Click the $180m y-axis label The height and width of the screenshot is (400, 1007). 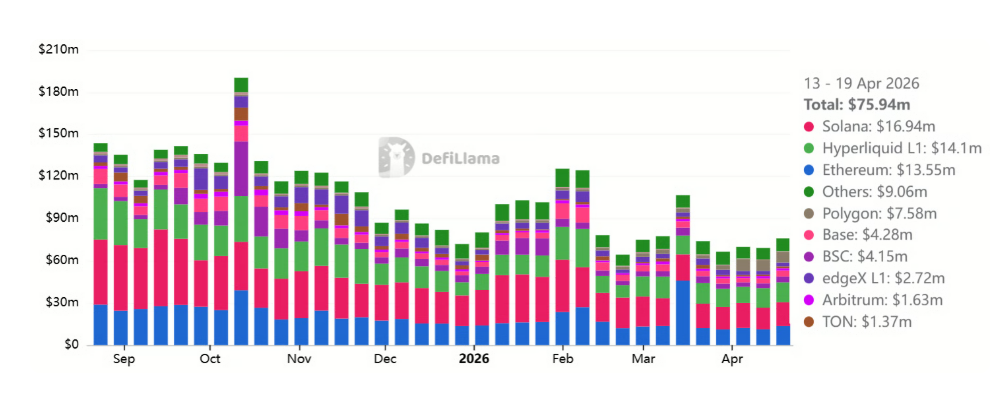tap(59, 92)
